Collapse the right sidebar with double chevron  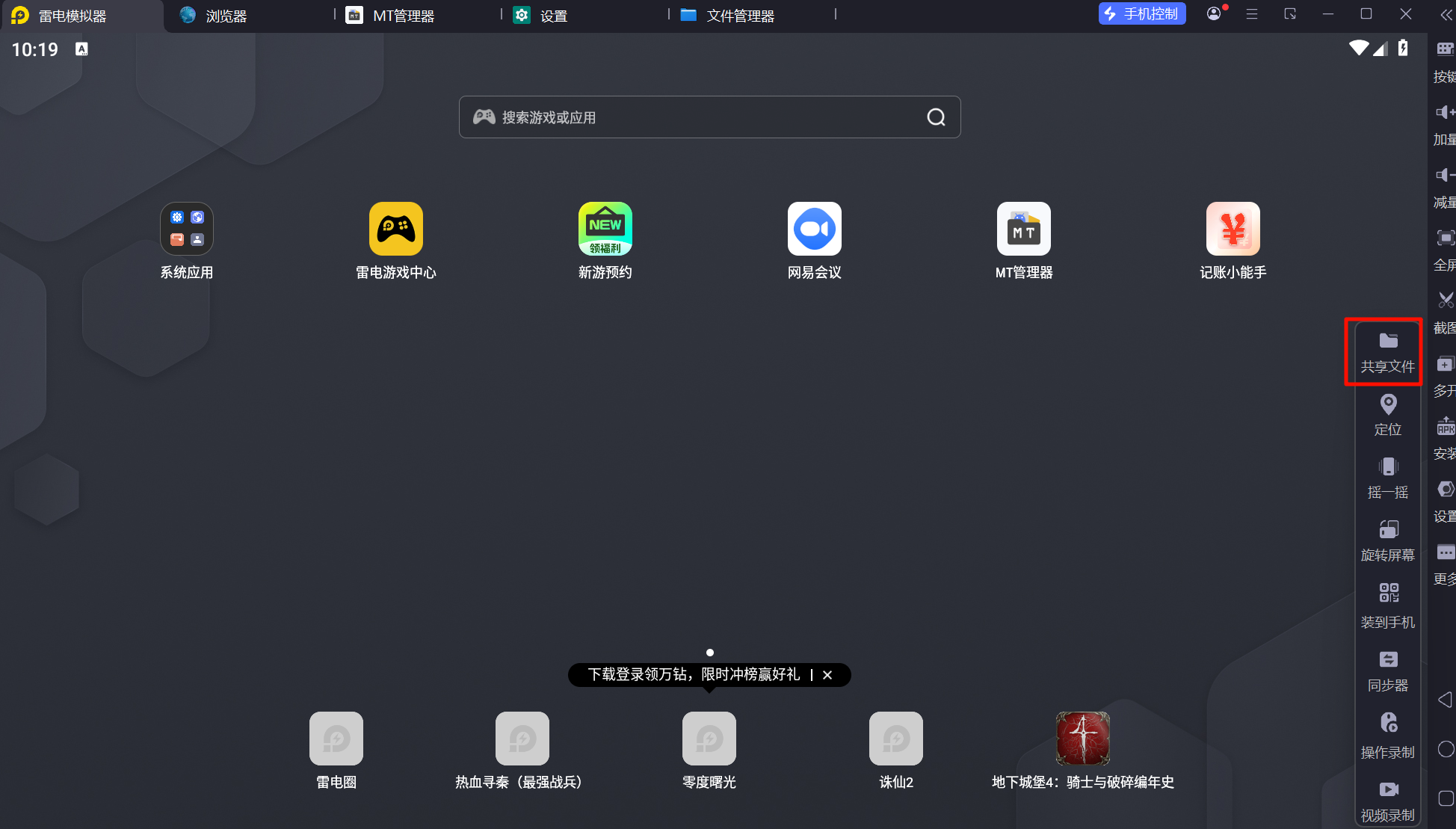(1446, 14)
